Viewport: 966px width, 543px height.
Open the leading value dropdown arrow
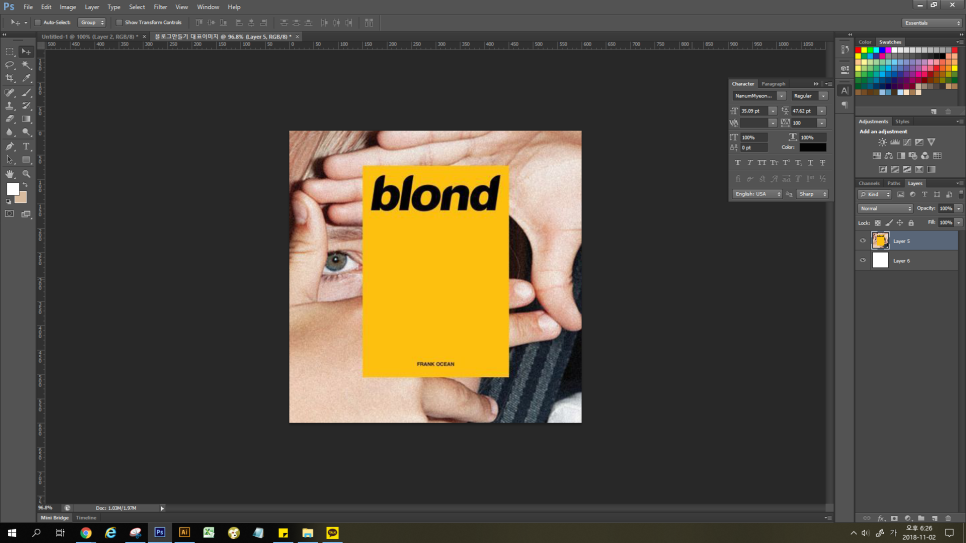pyautogui.click(x=822, y=111)
